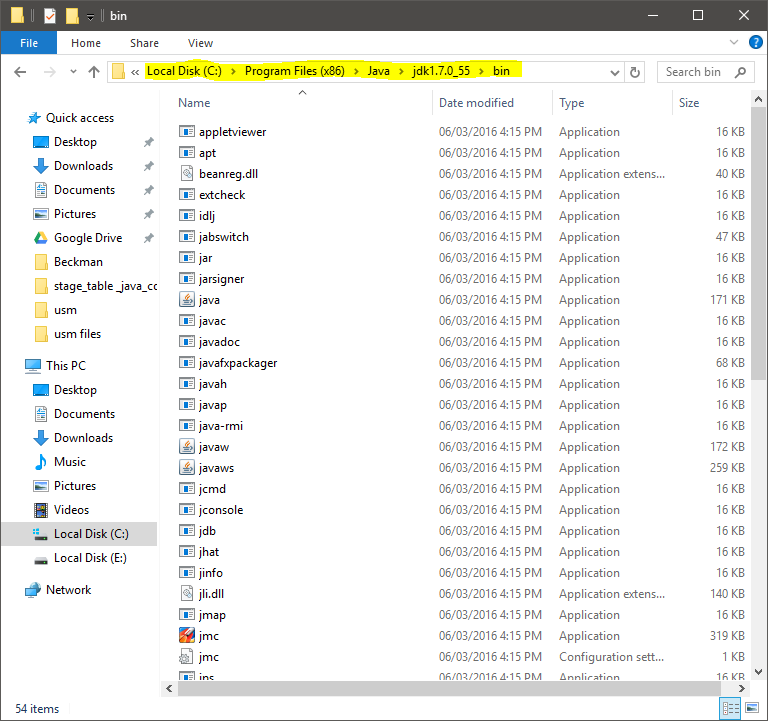Open the View ribbon tab
Screen dimensions: 768x721
point(200,43)
